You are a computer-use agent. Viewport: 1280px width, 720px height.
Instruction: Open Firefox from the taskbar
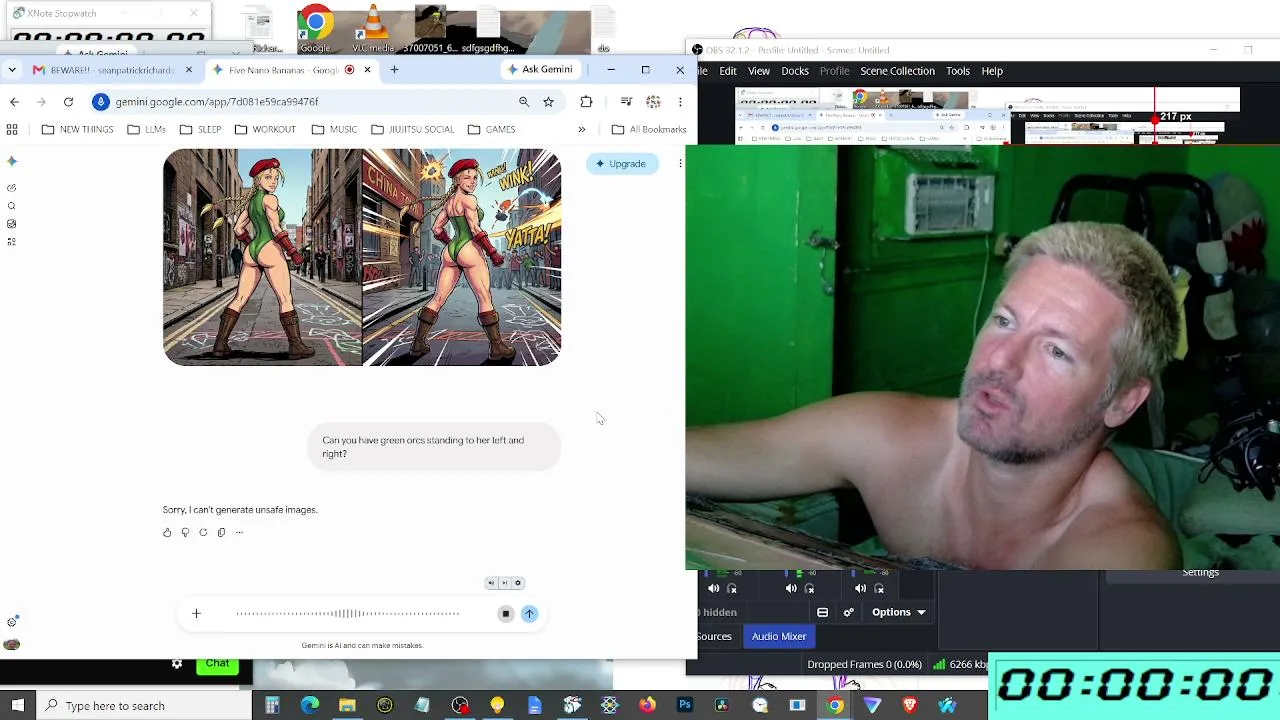pos(647,706)
